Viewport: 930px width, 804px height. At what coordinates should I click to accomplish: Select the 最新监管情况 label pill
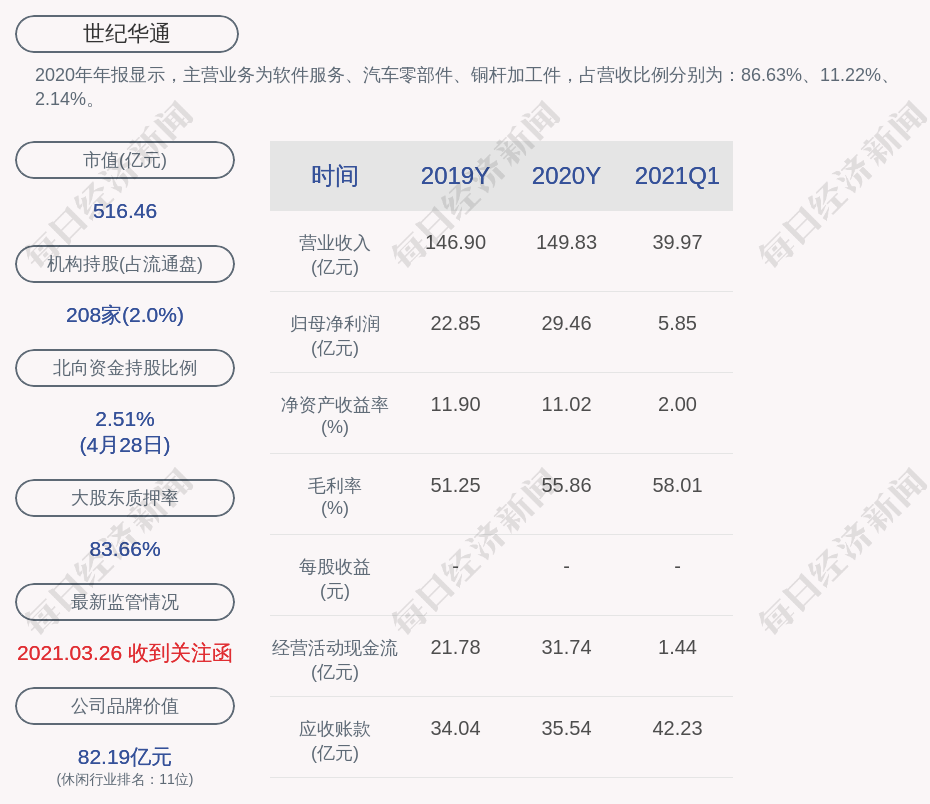tap(125, 602)
